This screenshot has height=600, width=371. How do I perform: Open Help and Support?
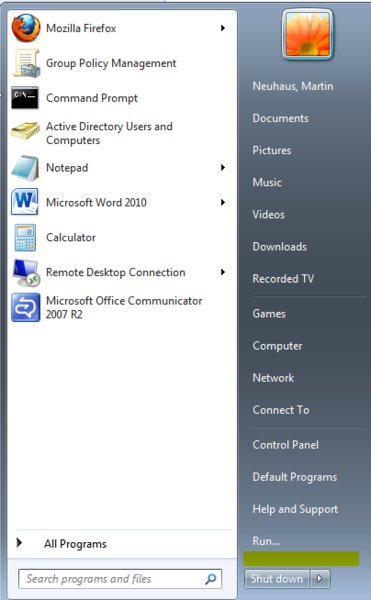(295, 509)
